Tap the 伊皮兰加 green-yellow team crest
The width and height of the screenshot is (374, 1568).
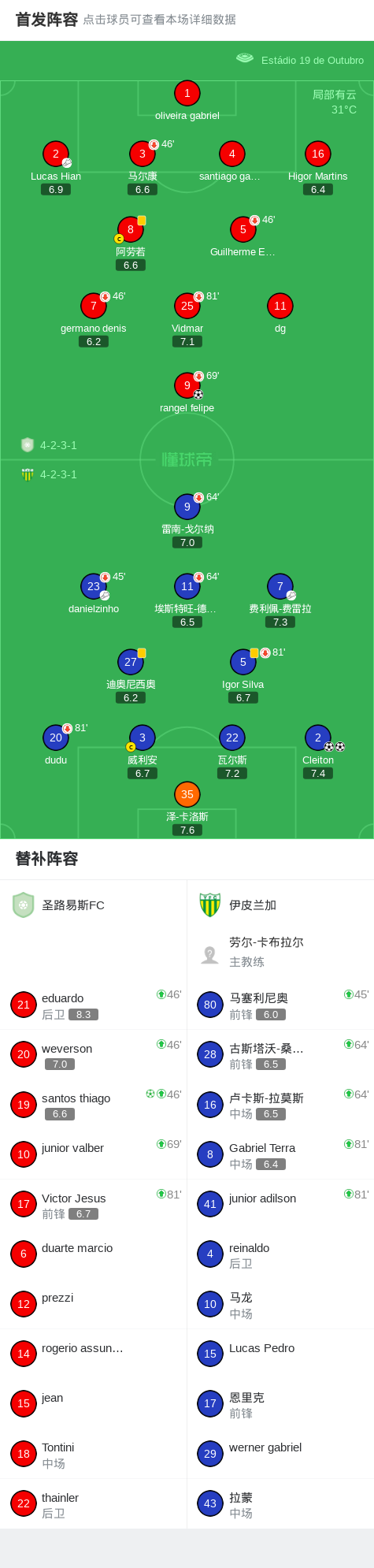point(210,905)
